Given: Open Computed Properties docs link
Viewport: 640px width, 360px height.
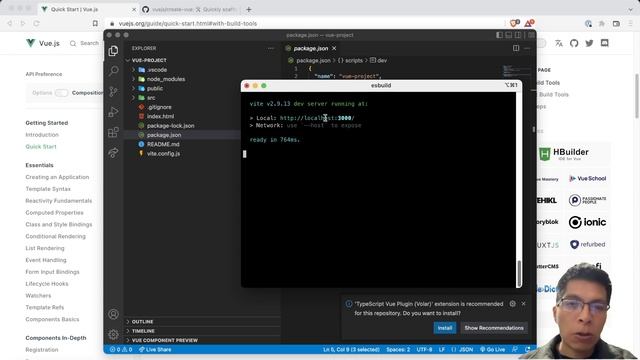Looking at the screenshot, I should [54, 213].
